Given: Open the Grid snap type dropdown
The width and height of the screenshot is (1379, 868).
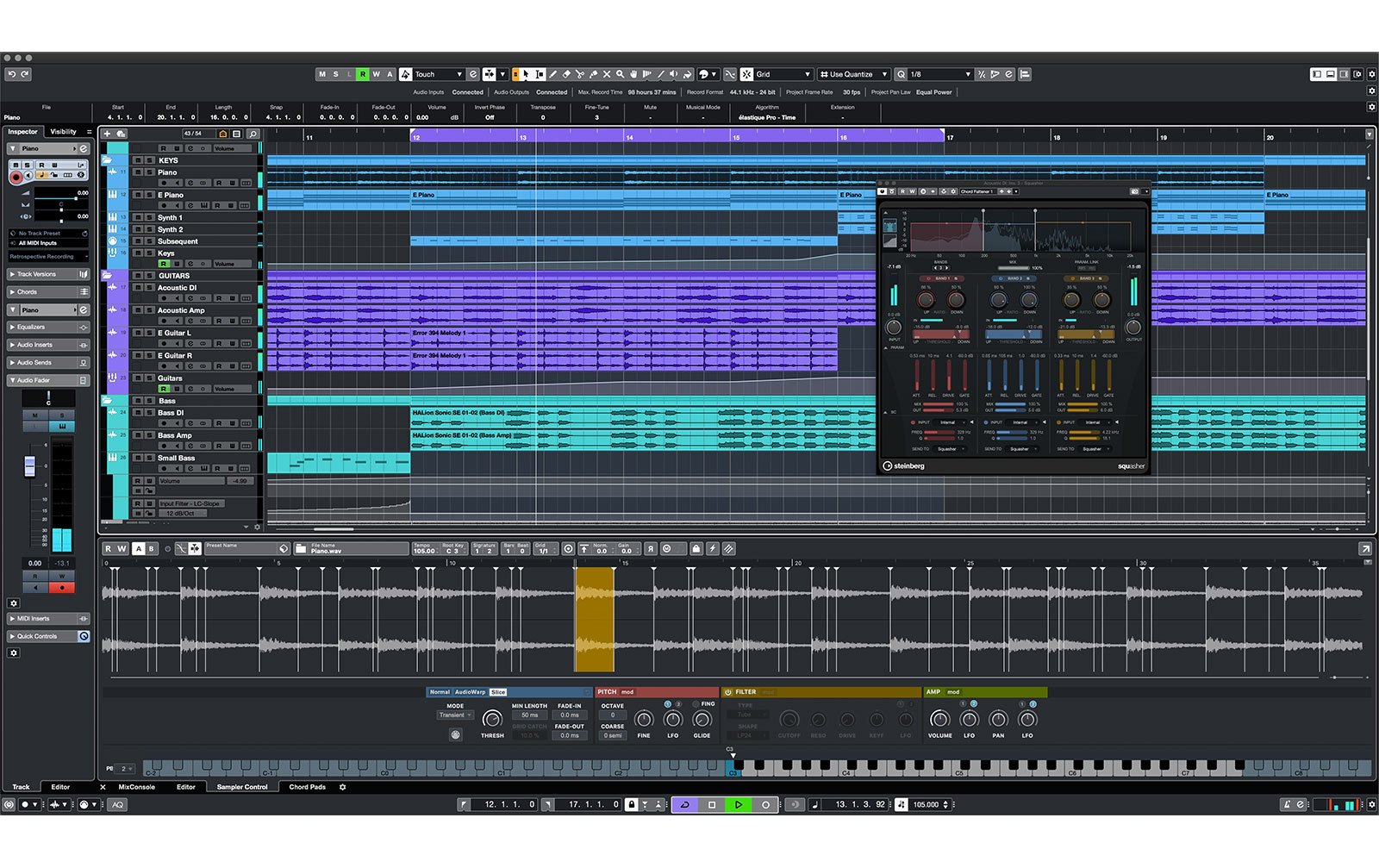Looking at the screenshot, I should (783, 74).
